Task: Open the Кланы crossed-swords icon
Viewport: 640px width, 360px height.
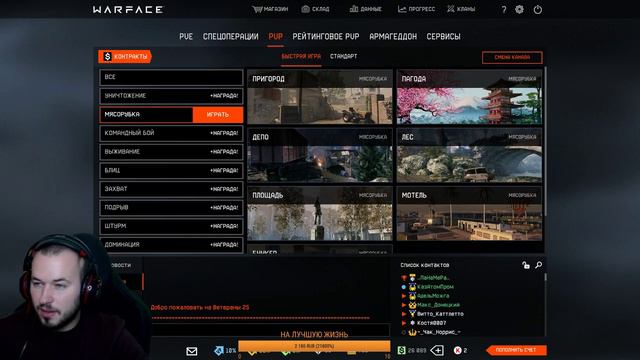Action: (x=450, y=9)
